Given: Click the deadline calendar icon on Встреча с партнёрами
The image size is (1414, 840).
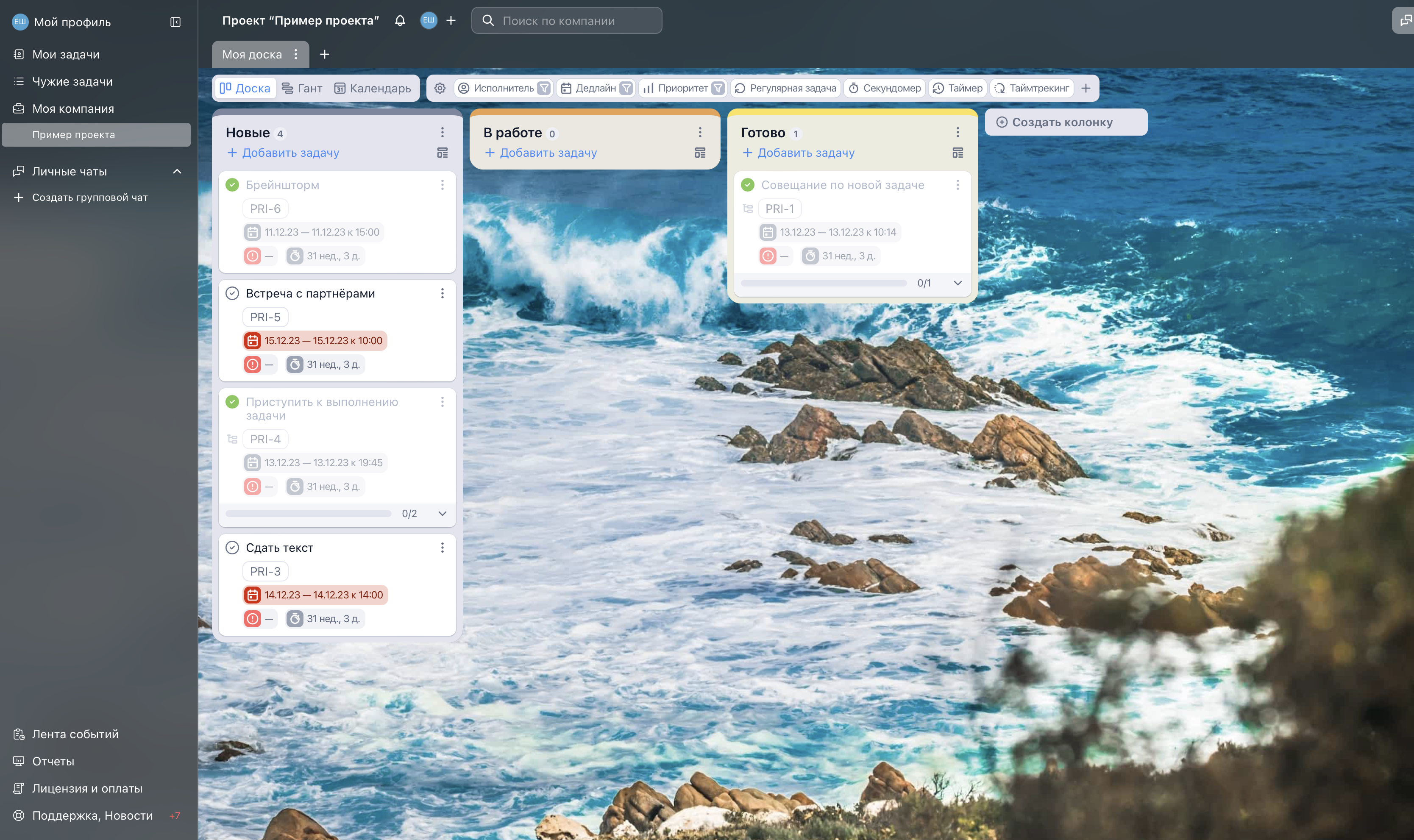Looking at the screenshot, I should coord(253,341).
